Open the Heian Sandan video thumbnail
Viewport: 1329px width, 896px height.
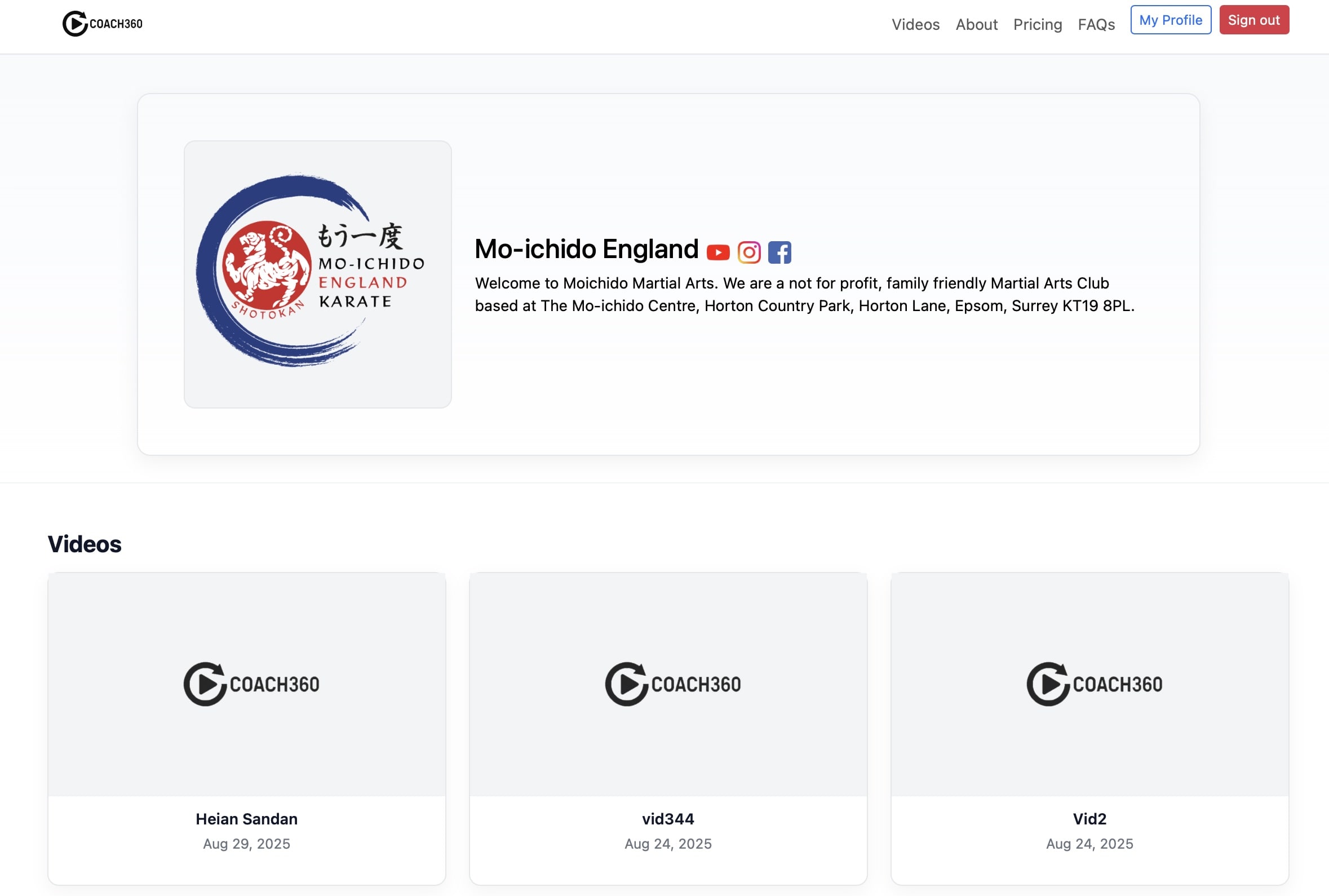point(247,684)
